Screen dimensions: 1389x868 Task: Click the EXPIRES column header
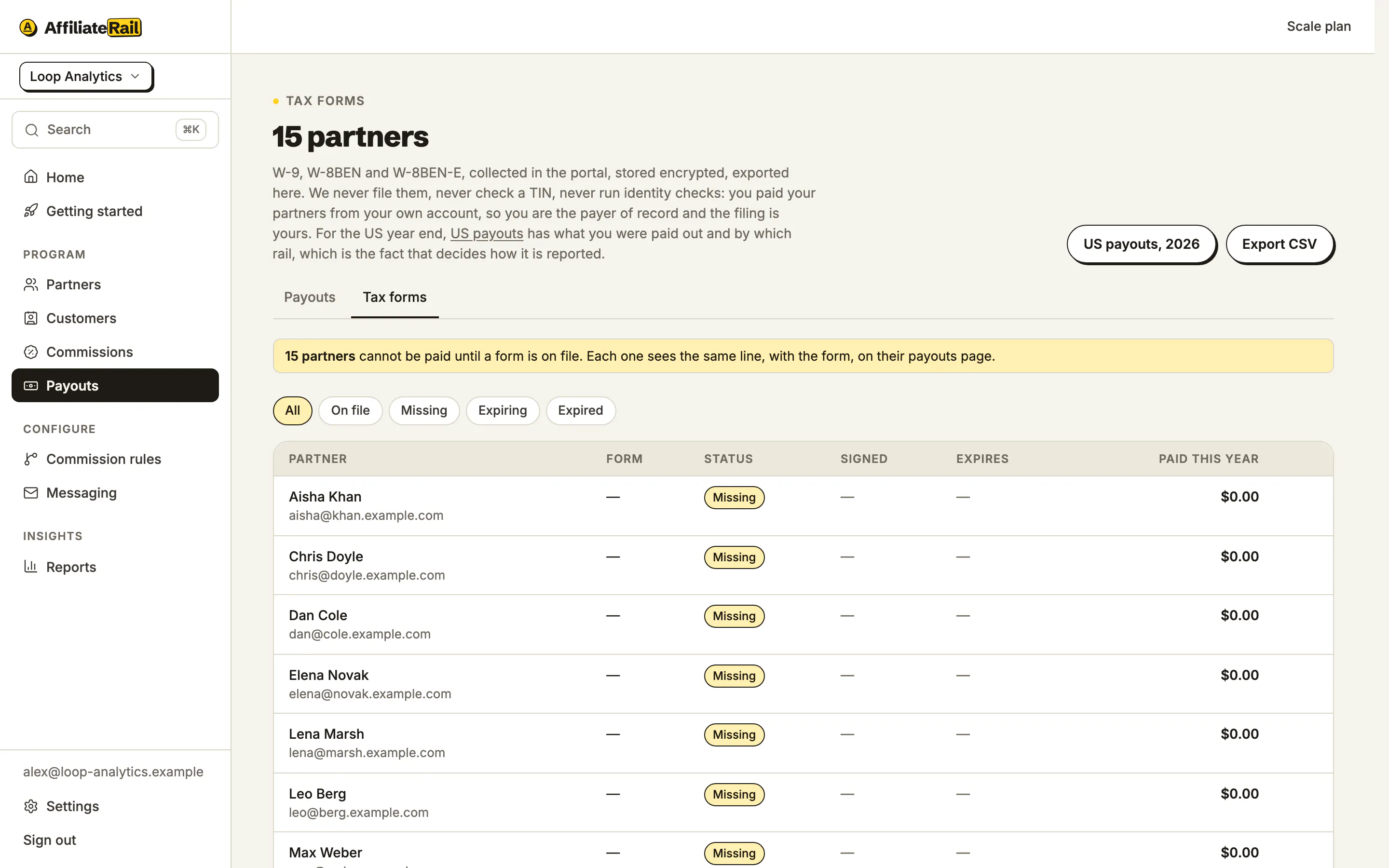point(982,459)
